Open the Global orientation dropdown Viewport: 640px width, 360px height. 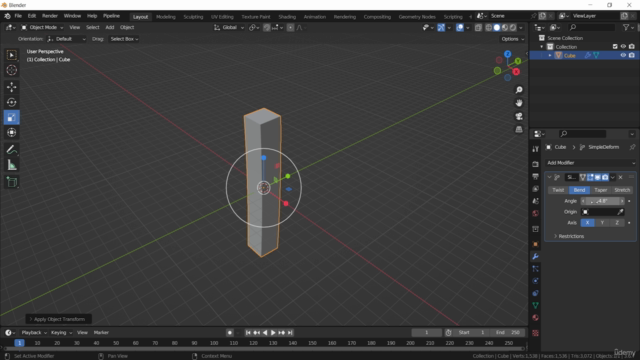pos(229,27)
